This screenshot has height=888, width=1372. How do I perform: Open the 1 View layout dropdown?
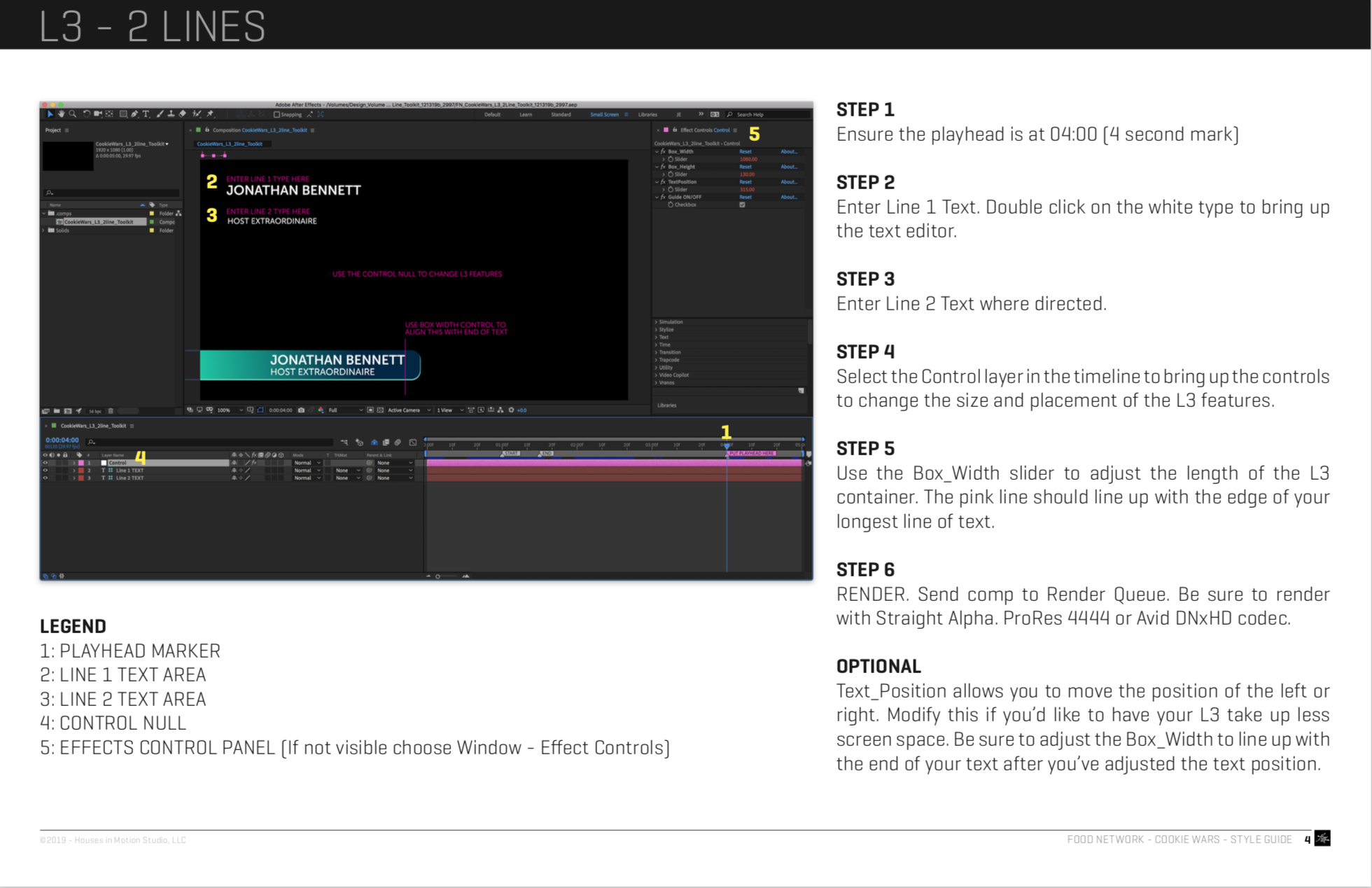450,410
